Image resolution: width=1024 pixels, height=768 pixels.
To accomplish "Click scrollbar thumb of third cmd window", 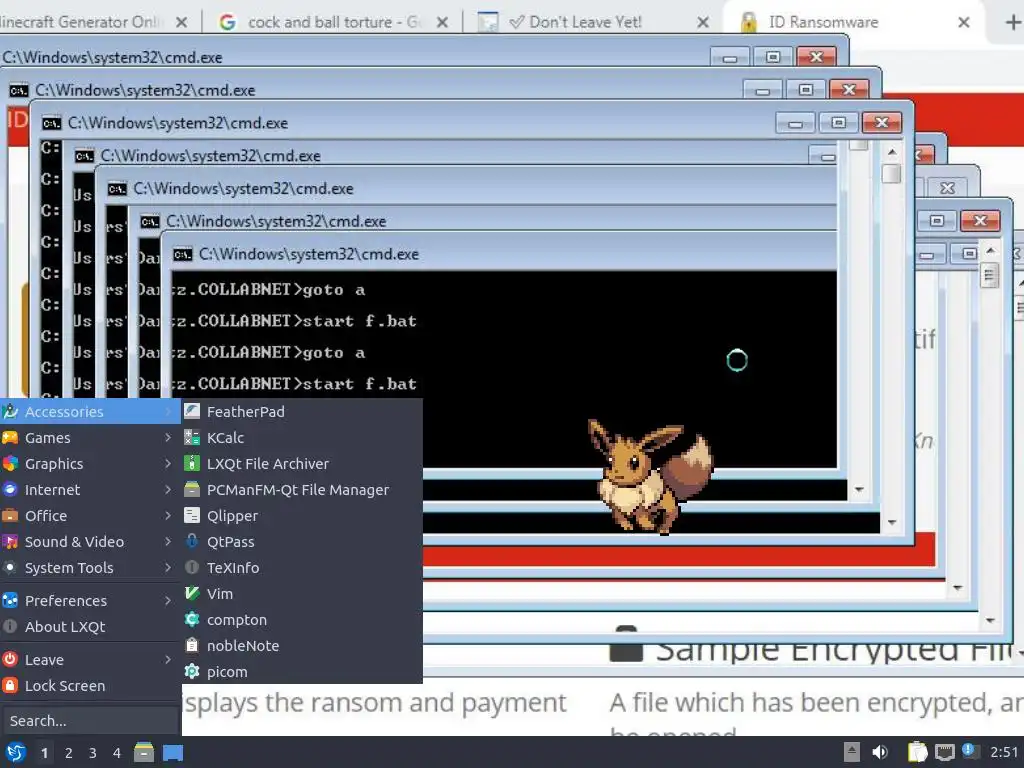I will point(891,174).
